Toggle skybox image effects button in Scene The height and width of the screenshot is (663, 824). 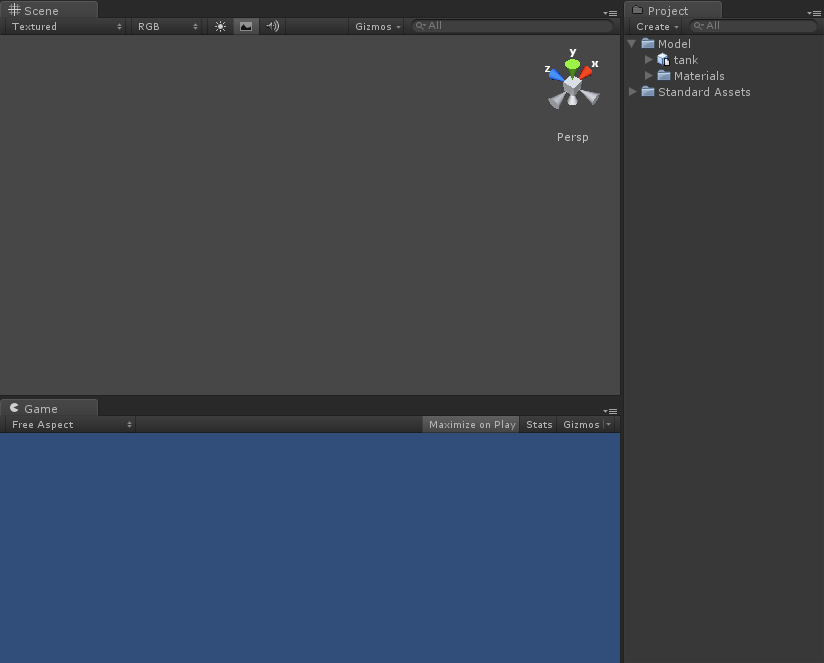[246, 26]
